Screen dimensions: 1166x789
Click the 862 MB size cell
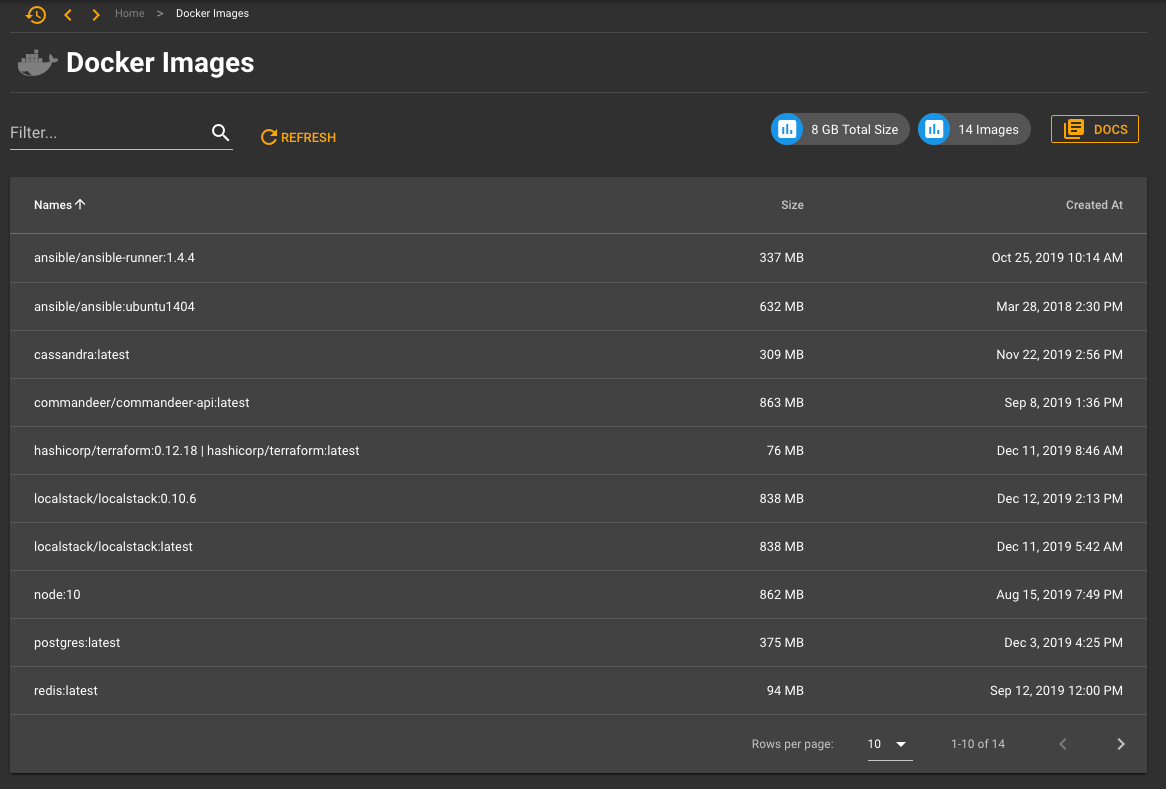coord(782,595)
